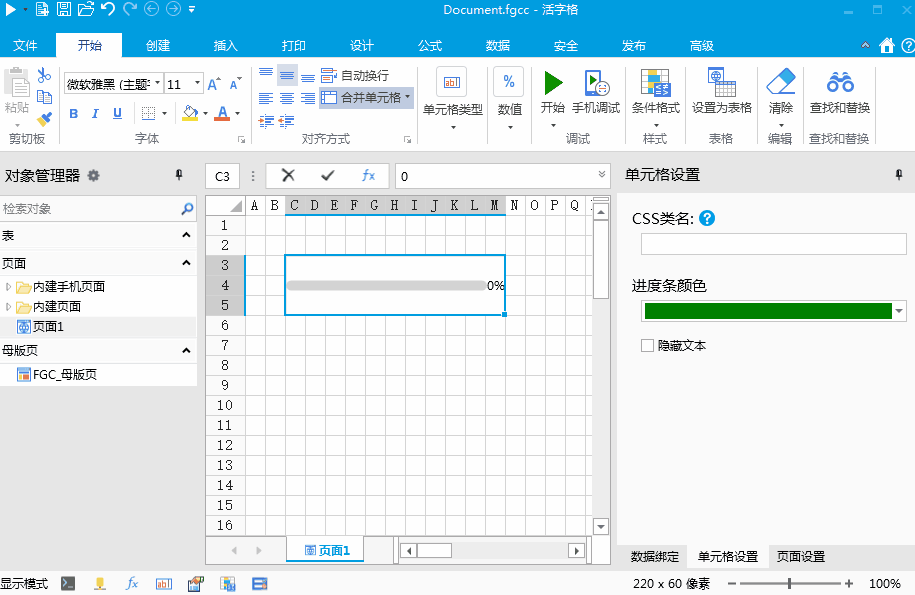The height and width of the screenshot is (595, 915).
Task: Switch to the 设计 ribbon tab
Action: coord(361,46)
